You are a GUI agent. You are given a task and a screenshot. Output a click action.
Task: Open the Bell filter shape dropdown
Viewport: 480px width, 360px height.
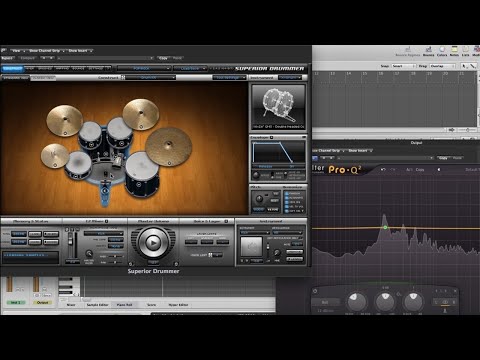(325, 302)
